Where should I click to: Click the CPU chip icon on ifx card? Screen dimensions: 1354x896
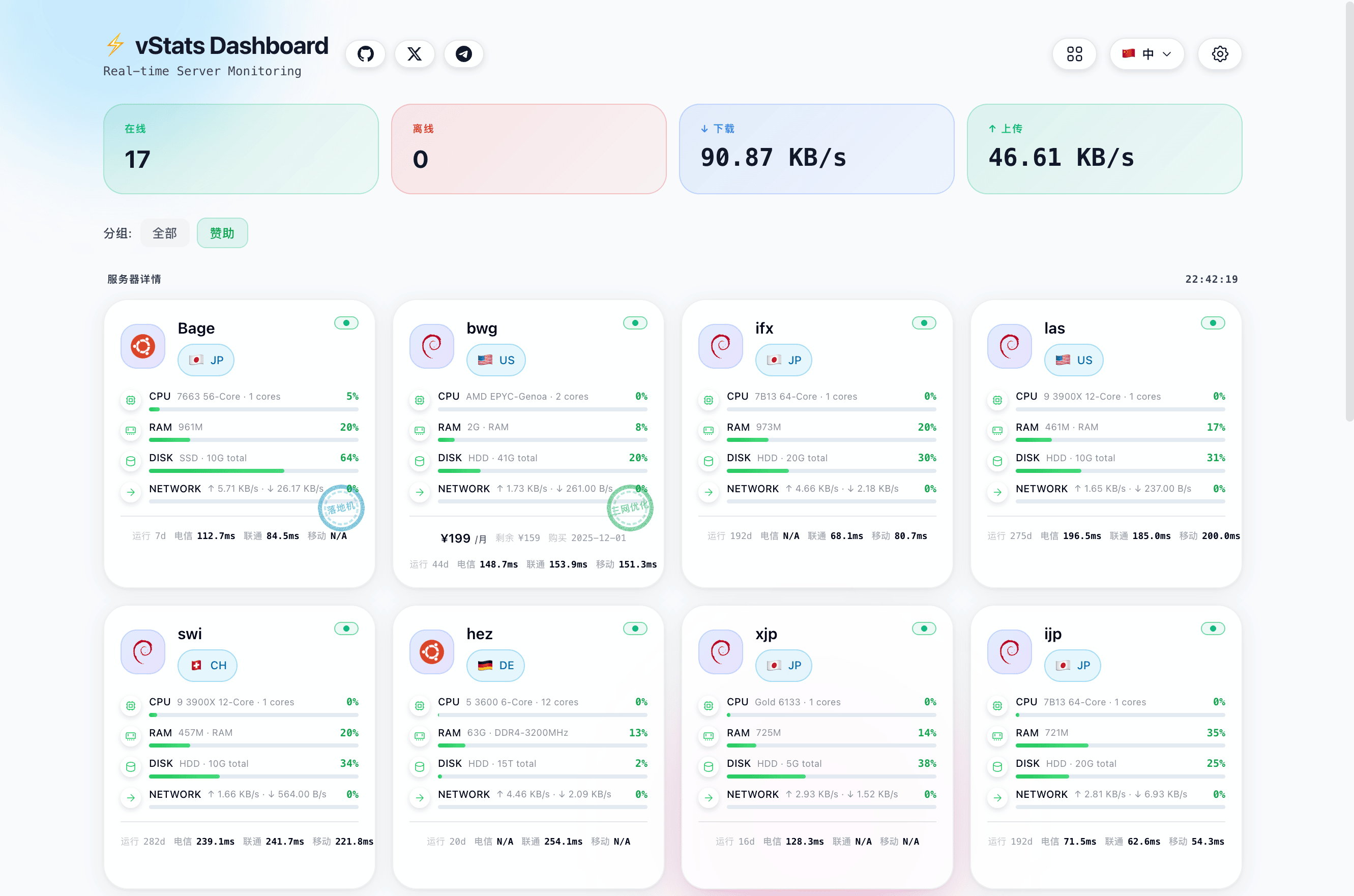click(708, 400)
